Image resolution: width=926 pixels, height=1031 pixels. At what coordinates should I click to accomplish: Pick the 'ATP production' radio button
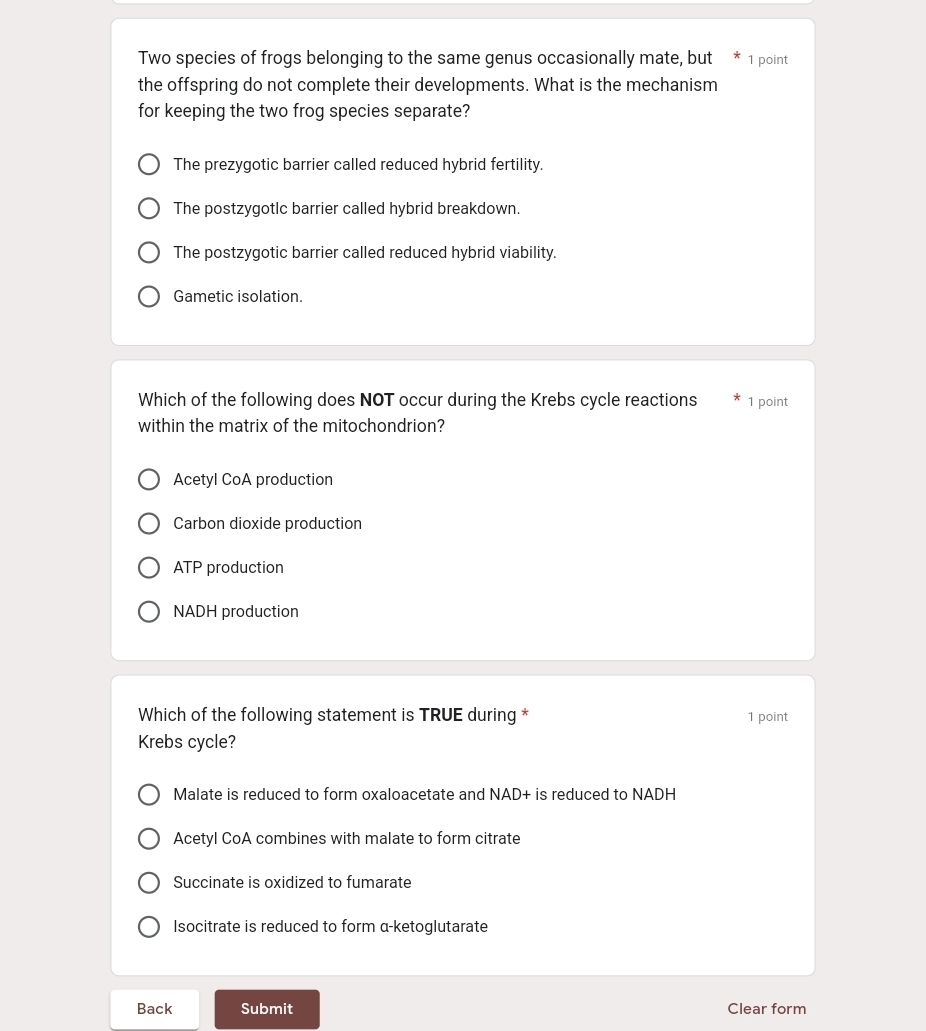tap(149, 568)
